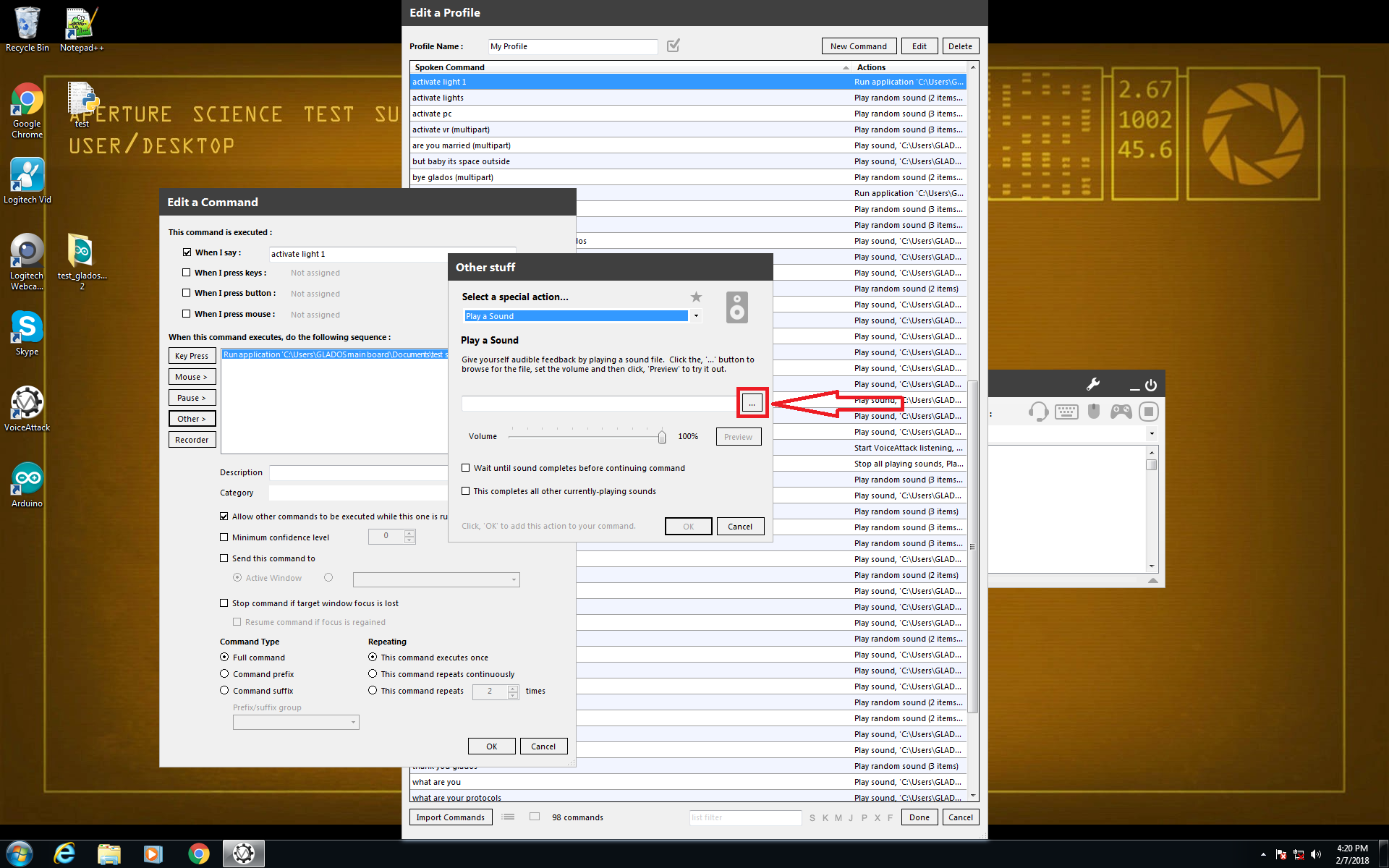1389x868 pixels.
Task: Adjust the Volume slider handle
Action: tap(662, 437)
